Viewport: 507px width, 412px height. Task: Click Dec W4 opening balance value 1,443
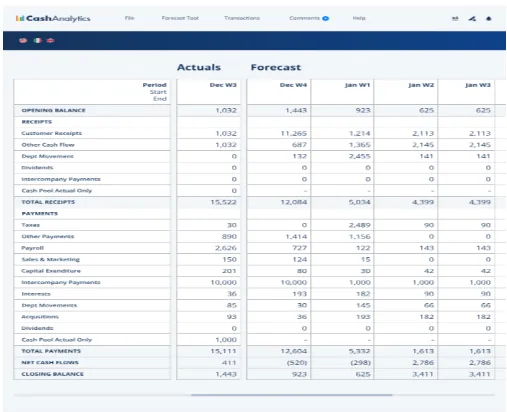pos(296,110)
